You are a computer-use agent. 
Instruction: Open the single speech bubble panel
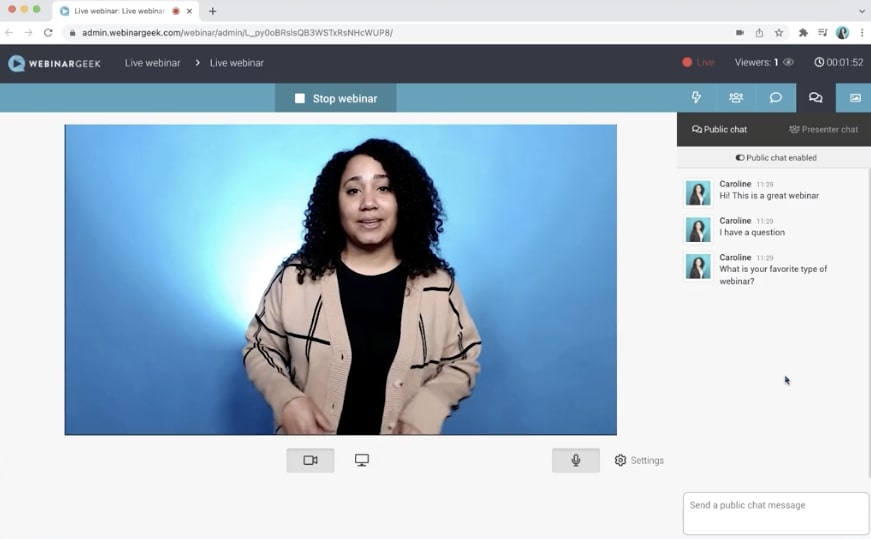tap(775, 98)
